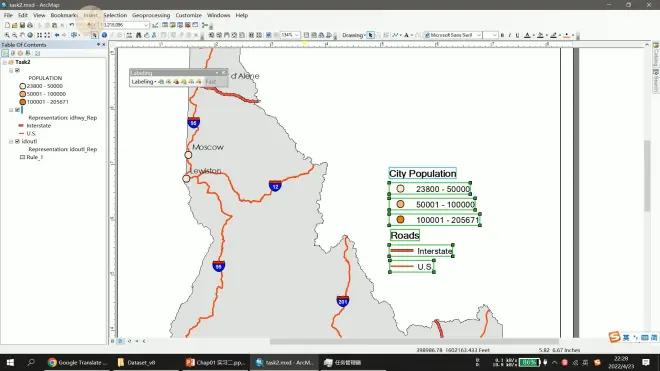
Task: Activate the Identify info tool
Action: point(104,35)
